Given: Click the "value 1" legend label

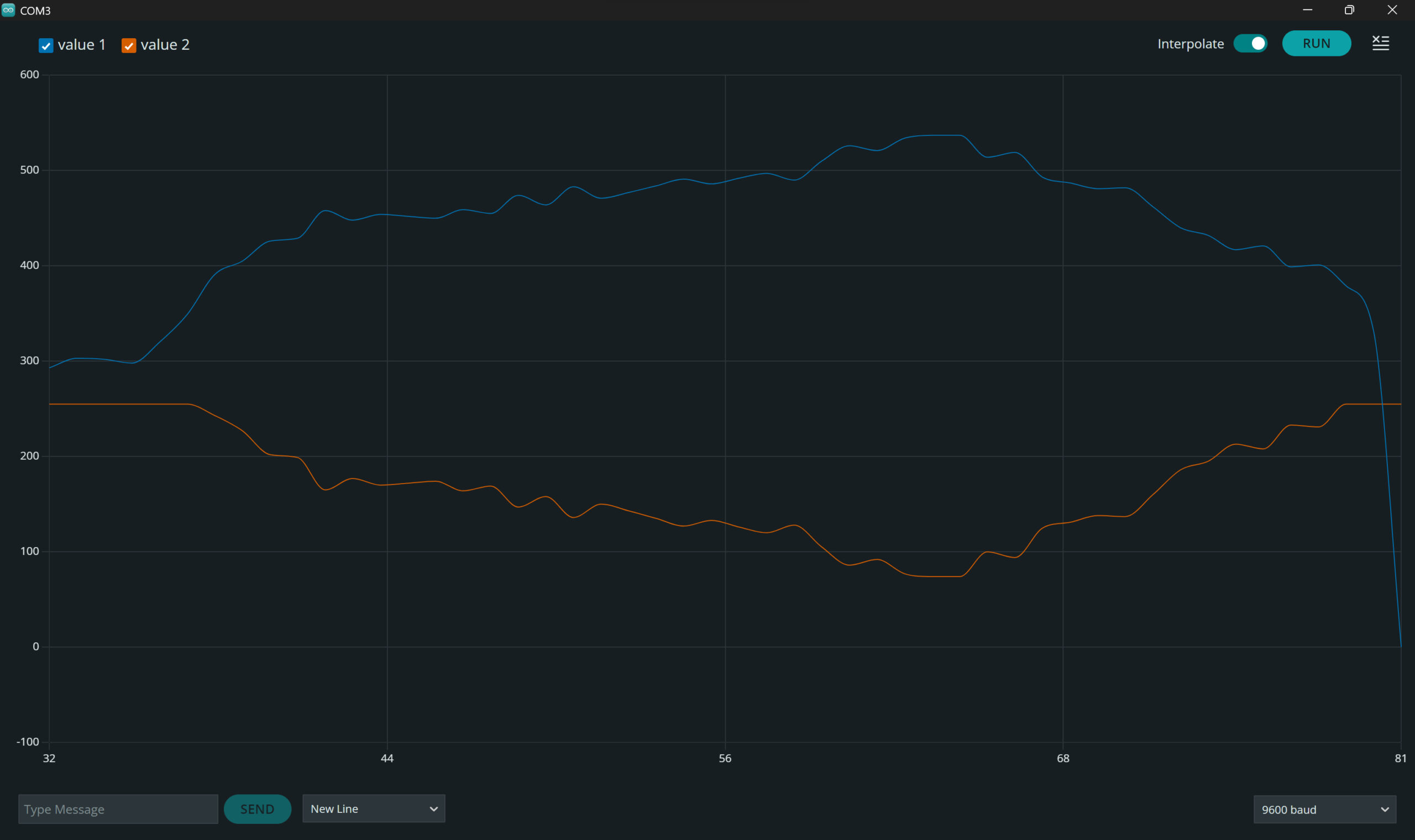Looking at the screenshot, I should coord(81,45).
